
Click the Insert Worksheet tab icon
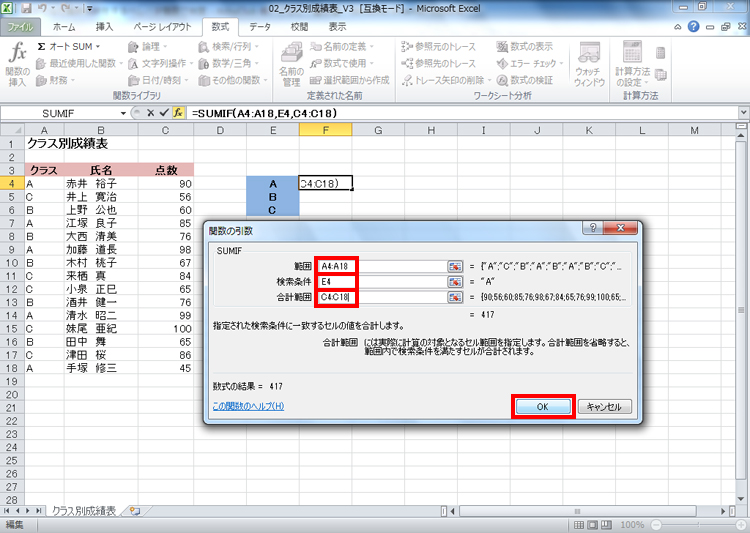click(x=135, y=511)
